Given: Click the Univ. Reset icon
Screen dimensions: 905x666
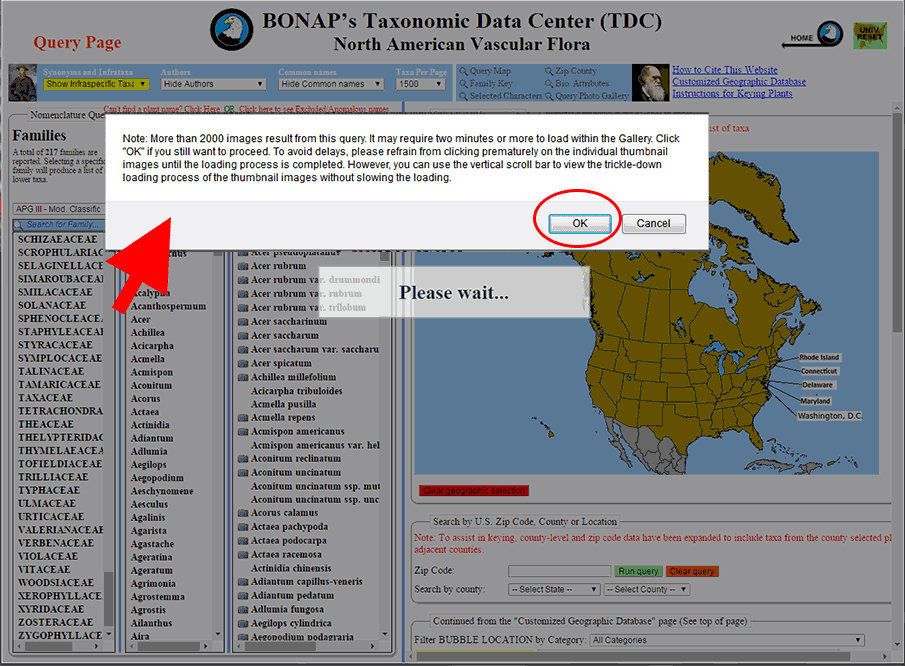Looking at the screenshot, I should click(x=869, y=35).
